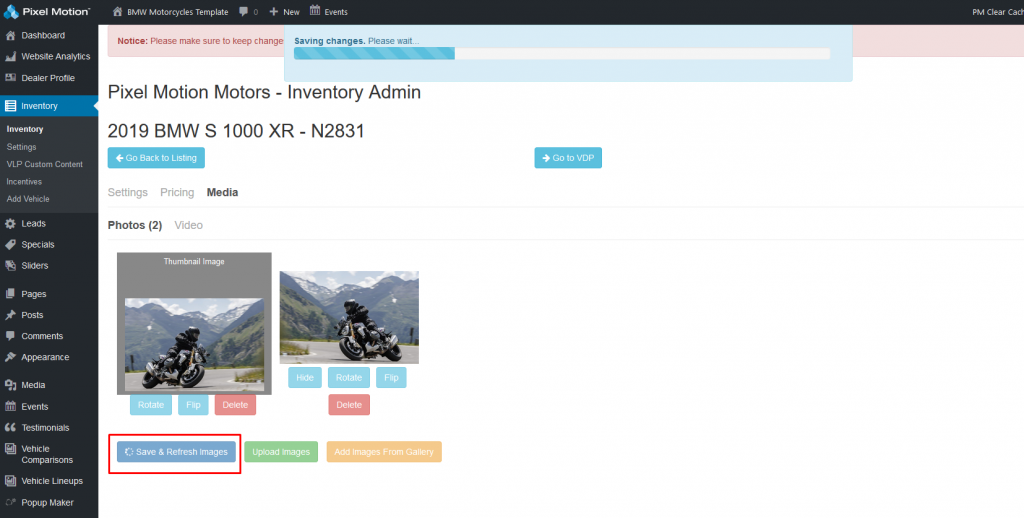The image size is (1024, 518).
Task: Click the Vehicle Lineups icon
Action: (x=10, y=481)
